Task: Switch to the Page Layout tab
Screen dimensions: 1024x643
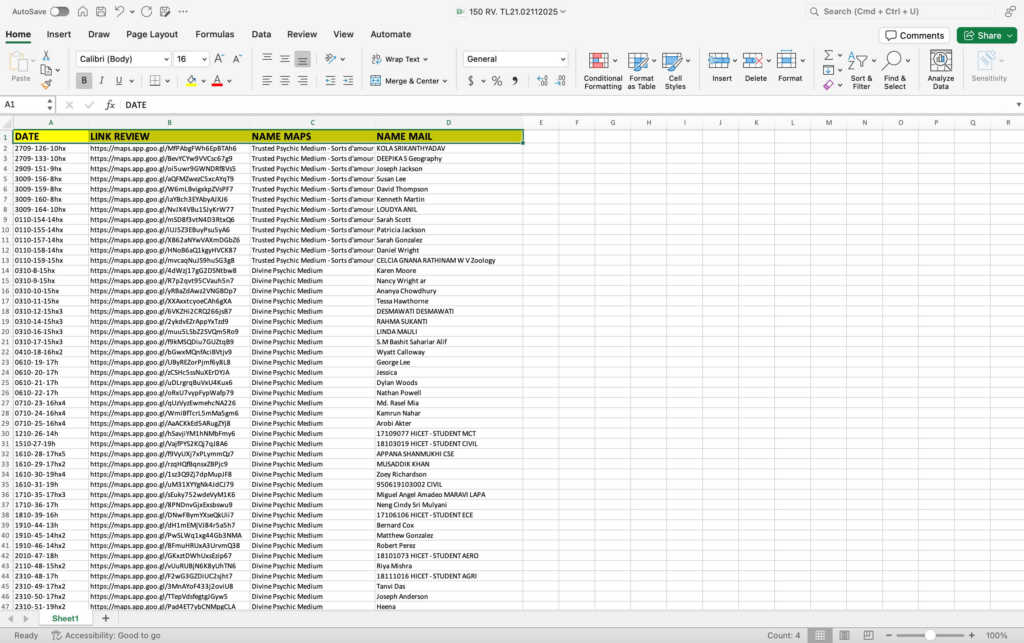Action: coord(152,34)
